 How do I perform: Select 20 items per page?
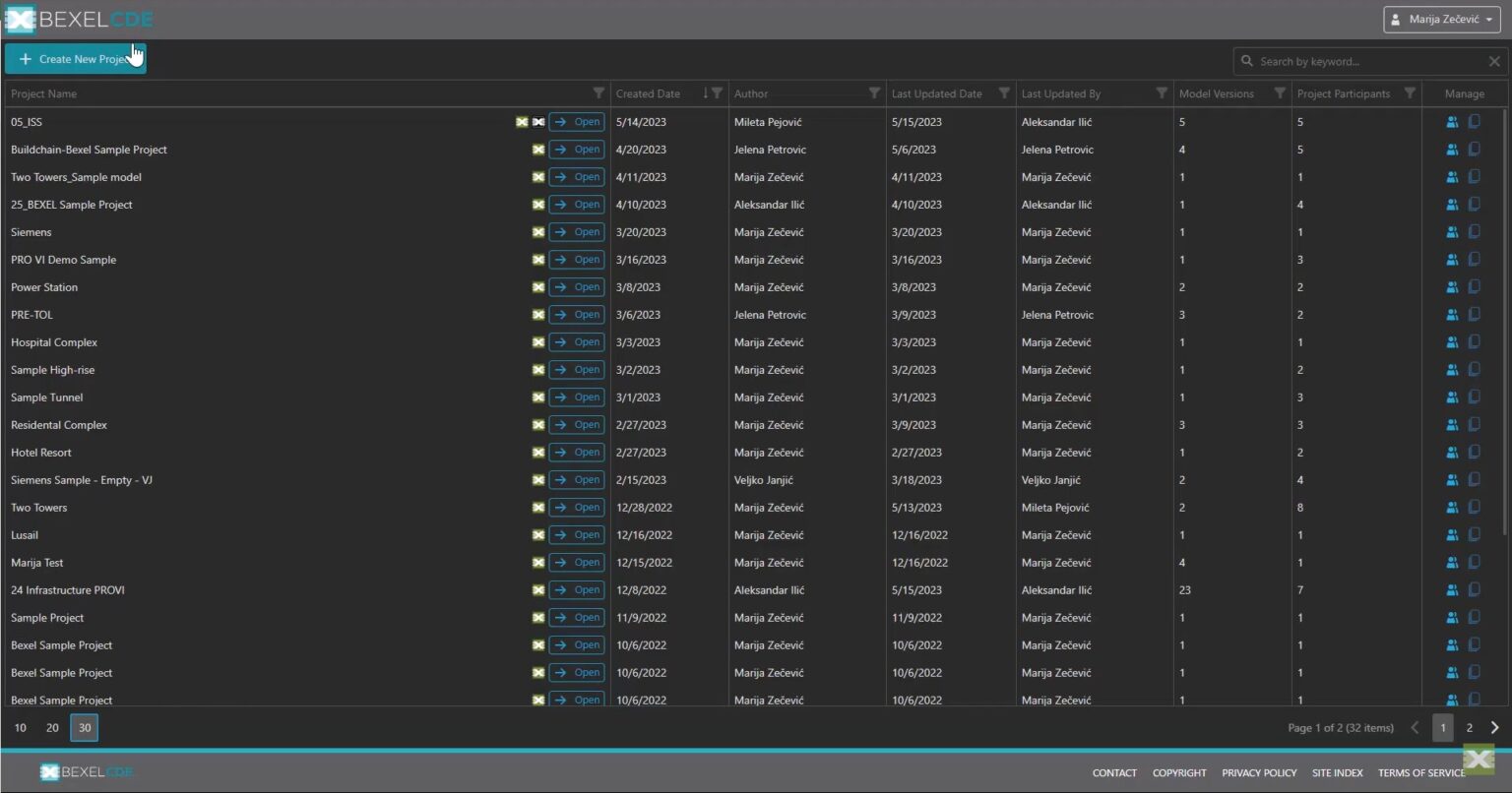(x=52, y=727)
